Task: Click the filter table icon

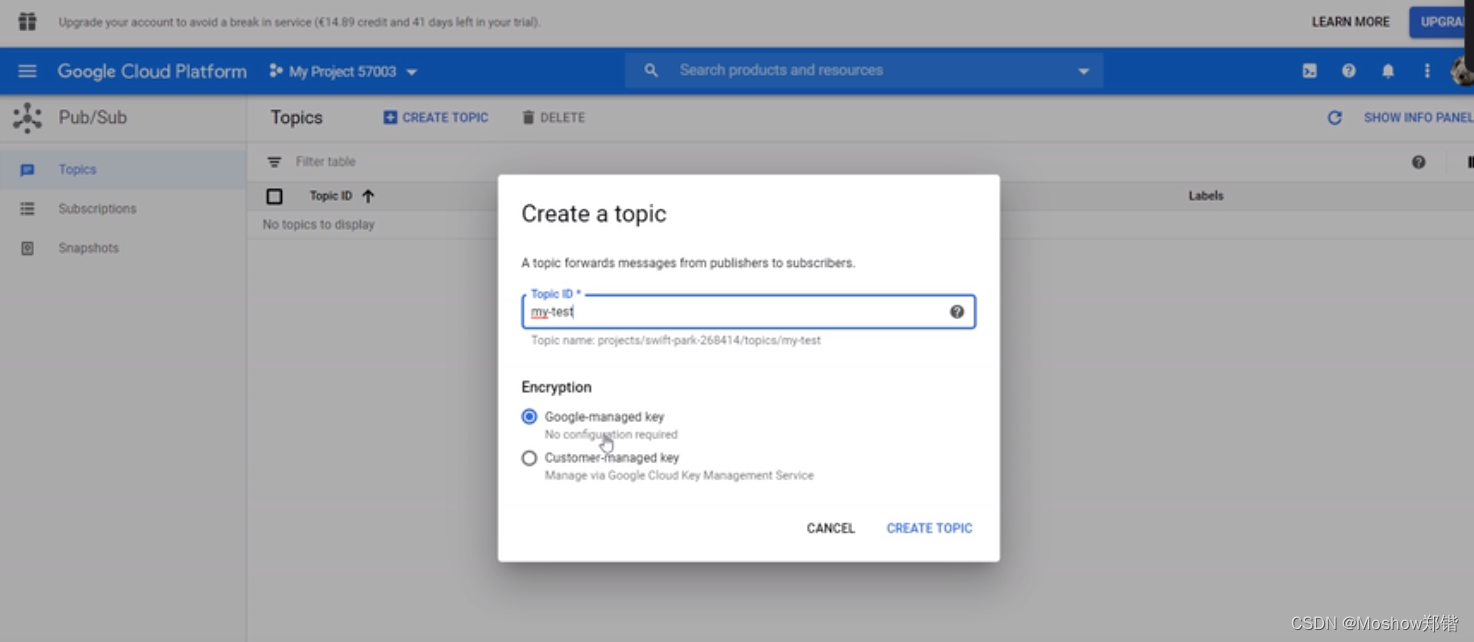Action: tap(273, 162)
